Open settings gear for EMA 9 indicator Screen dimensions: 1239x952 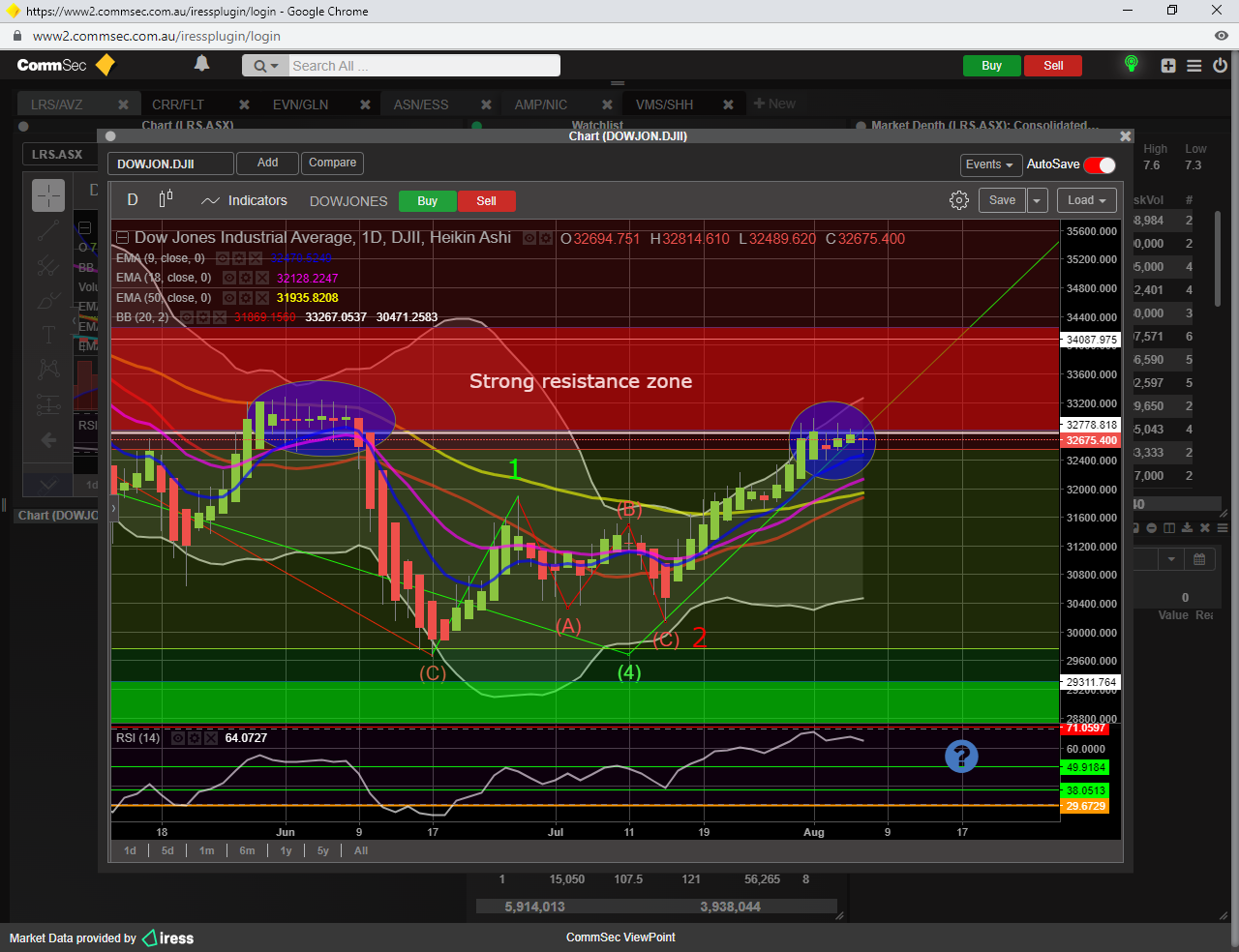coord(238,258)
